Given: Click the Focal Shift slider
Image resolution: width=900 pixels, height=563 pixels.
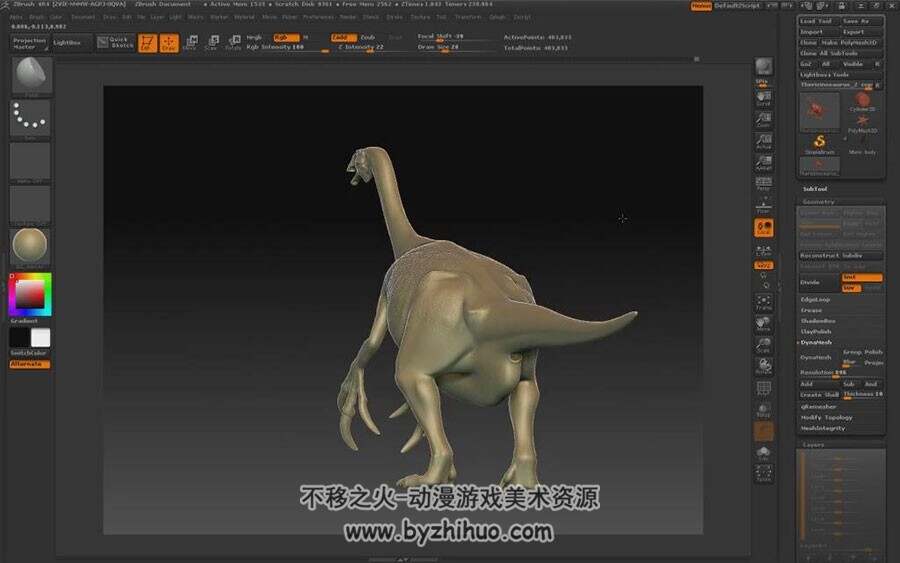Looking at the screenshot, I should 456,36.
